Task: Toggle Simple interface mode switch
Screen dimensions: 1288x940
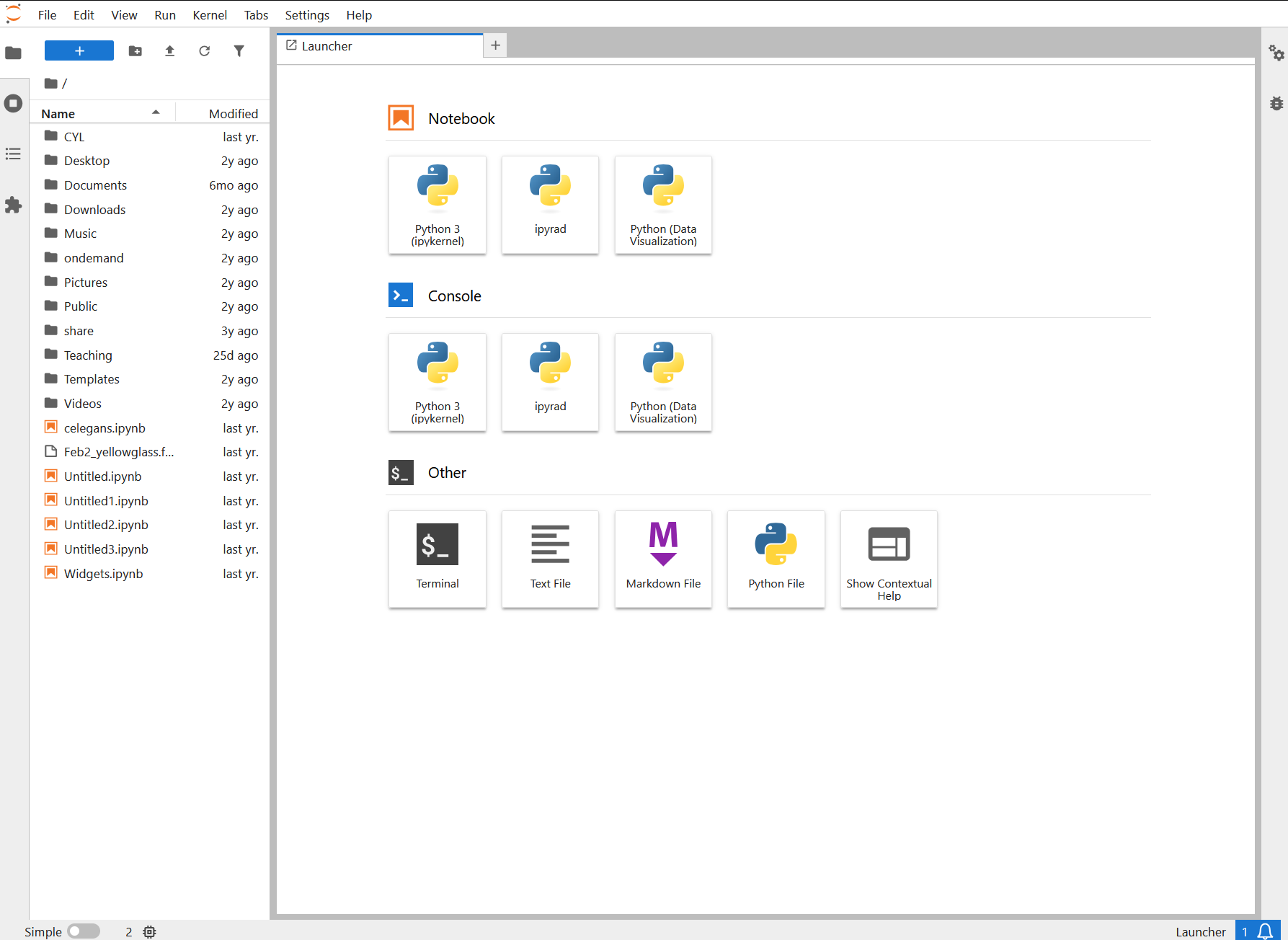Action: tap(84, 931)
